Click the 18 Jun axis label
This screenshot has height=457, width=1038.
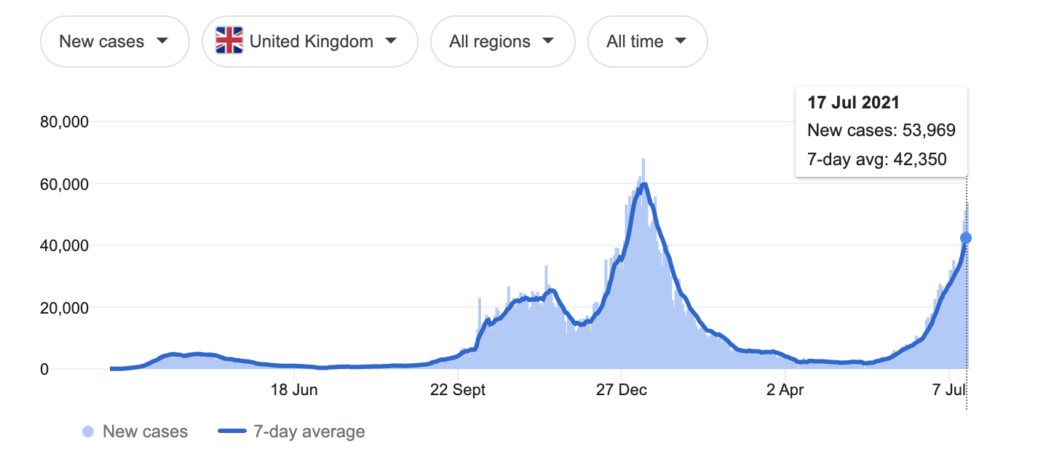coord(294,390)
